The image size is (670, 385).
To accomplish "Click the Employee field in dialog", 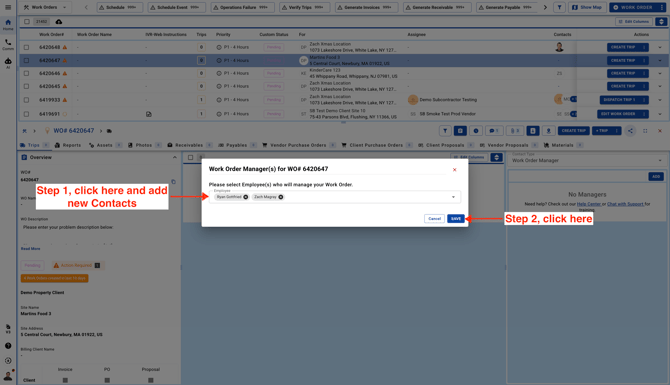I will [335, 197].
